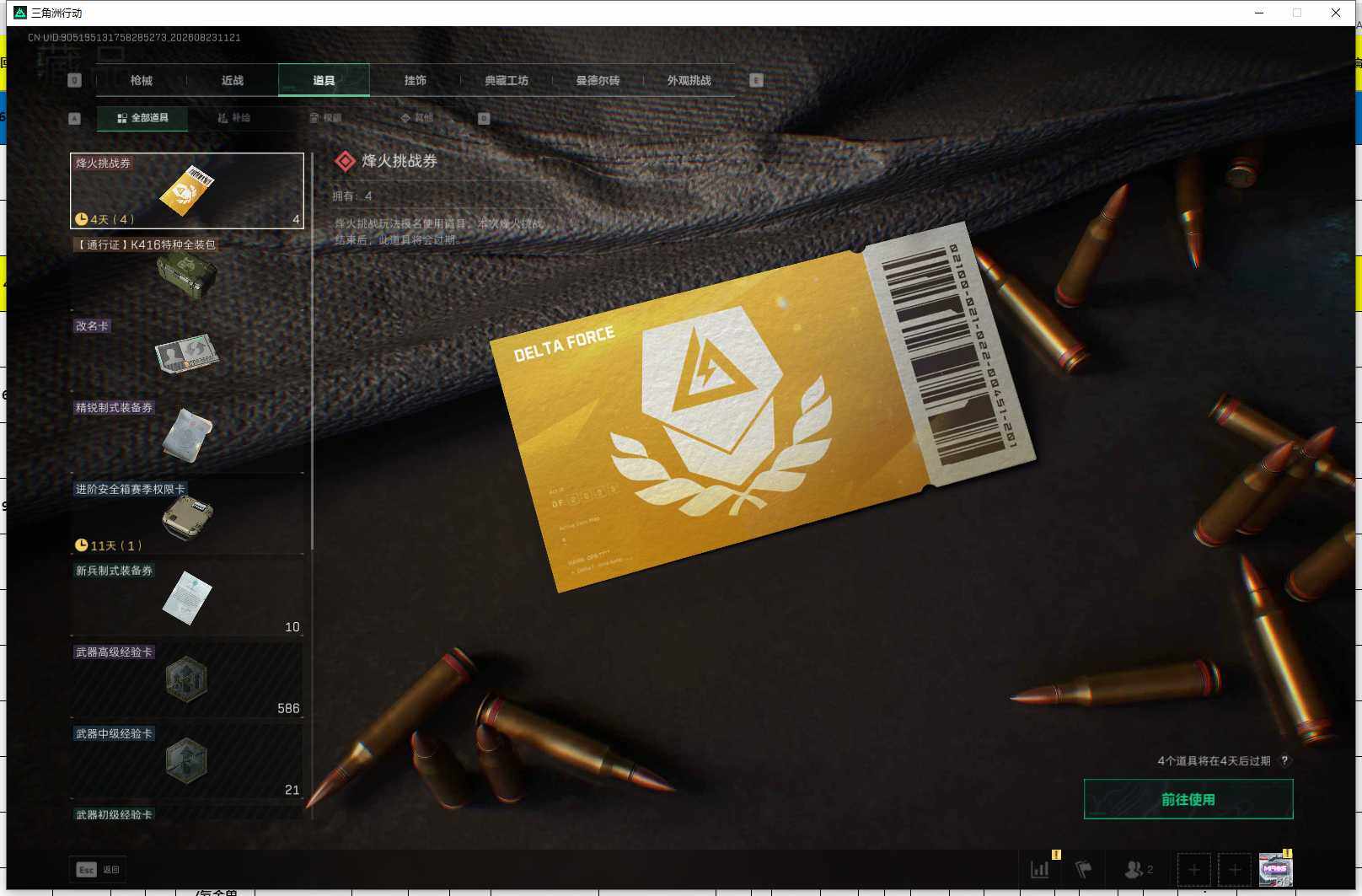Select the K416特种全装包 pass item

[x=187, y=272]
